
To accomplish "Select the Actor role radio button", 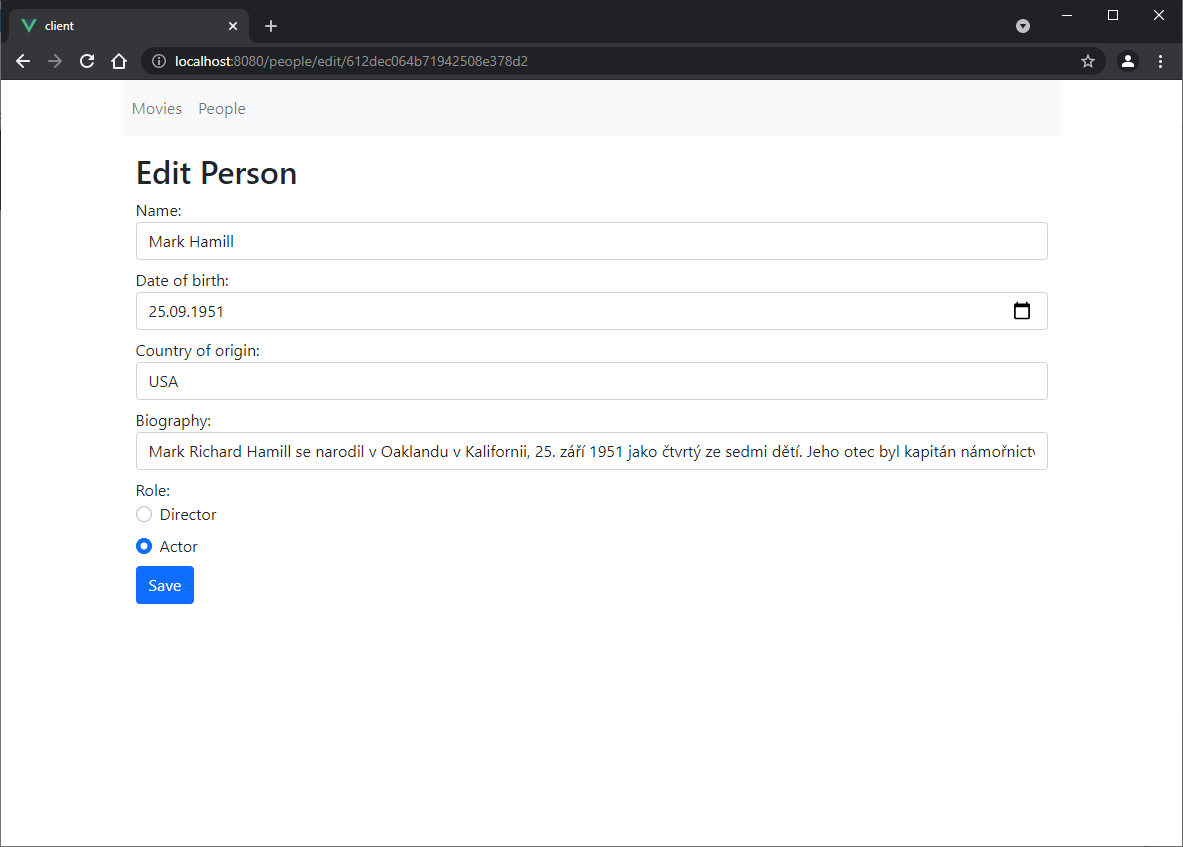I will click(x=144, y=546).
